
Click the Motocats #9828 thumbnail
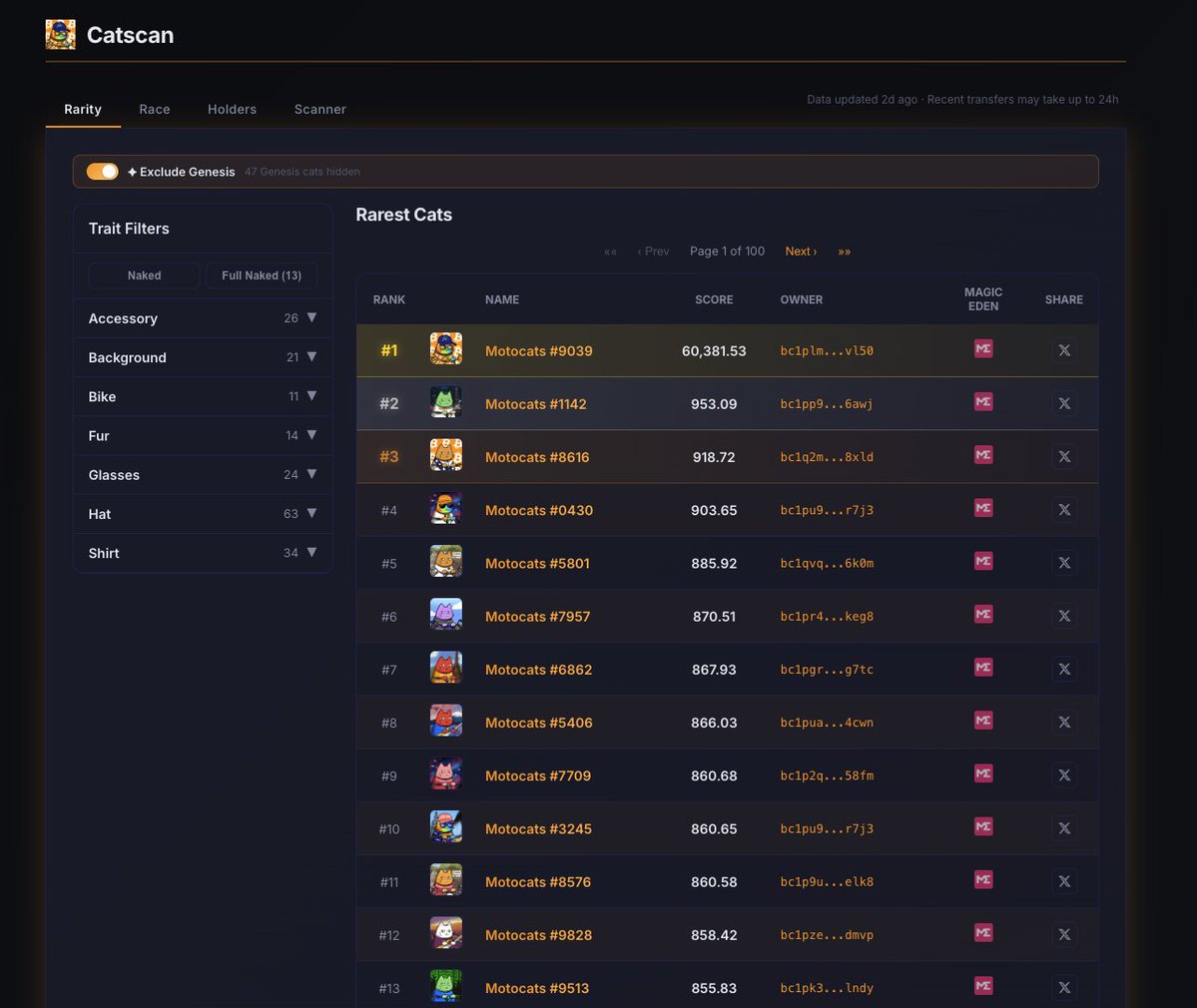[x=446, y=932]
